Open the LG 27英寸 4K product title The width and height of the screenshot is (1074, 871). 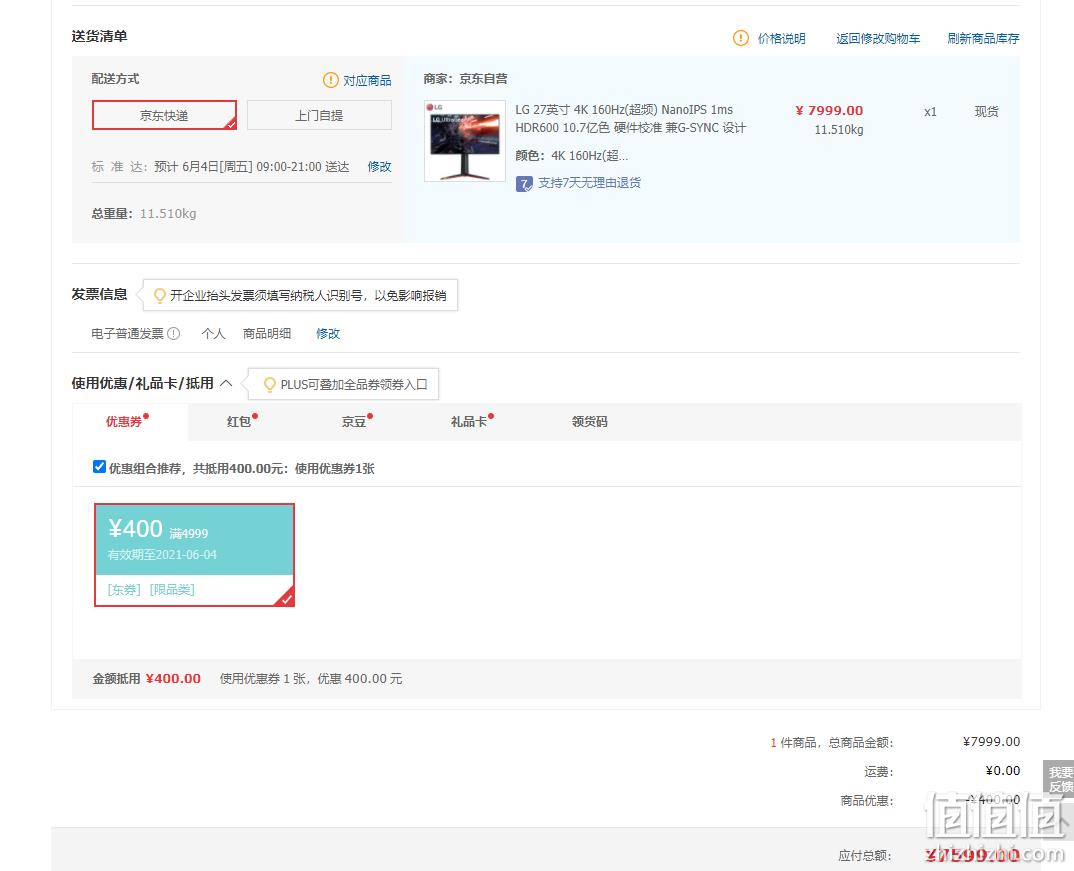pyautogui.click(x=631, y=118)
